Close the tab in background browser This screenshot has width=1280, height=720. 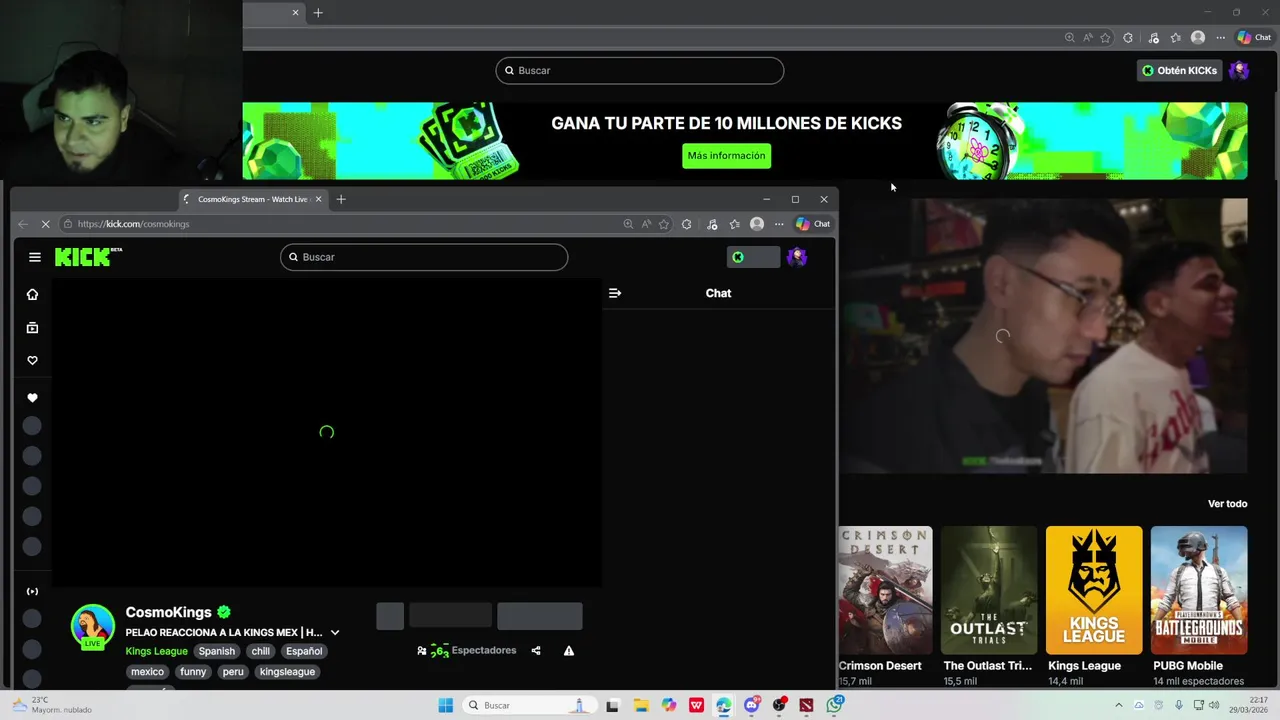click(x=295, y=13)
